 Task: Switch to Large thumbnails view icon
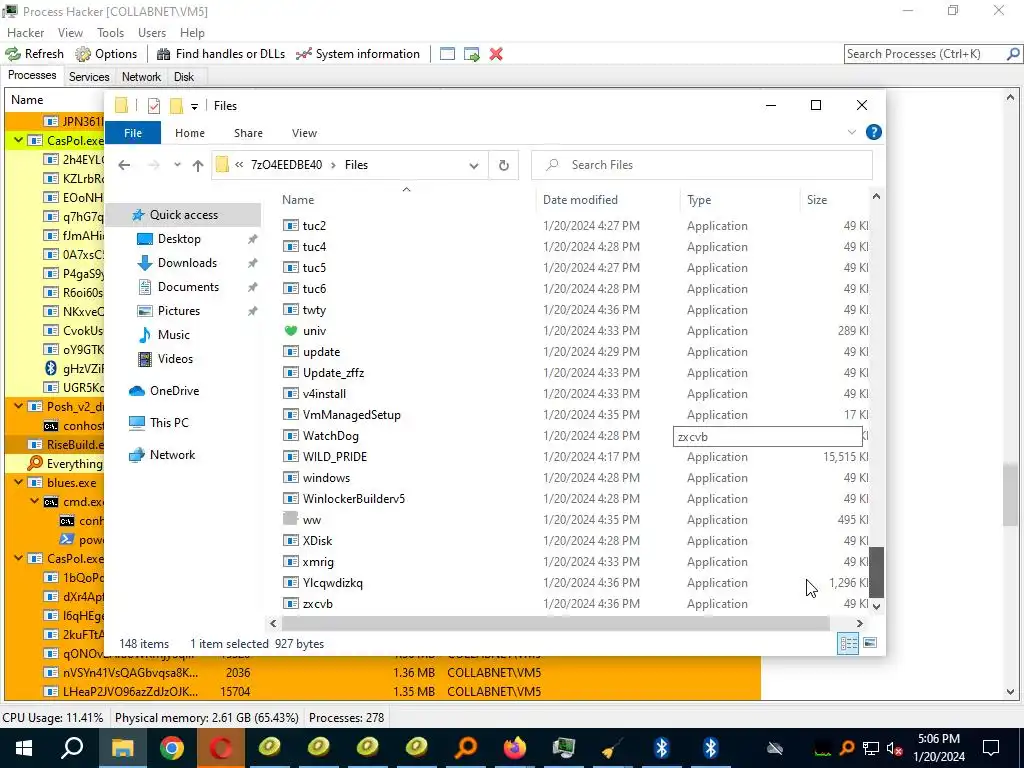pyautogui.click(x=870, y=644)
